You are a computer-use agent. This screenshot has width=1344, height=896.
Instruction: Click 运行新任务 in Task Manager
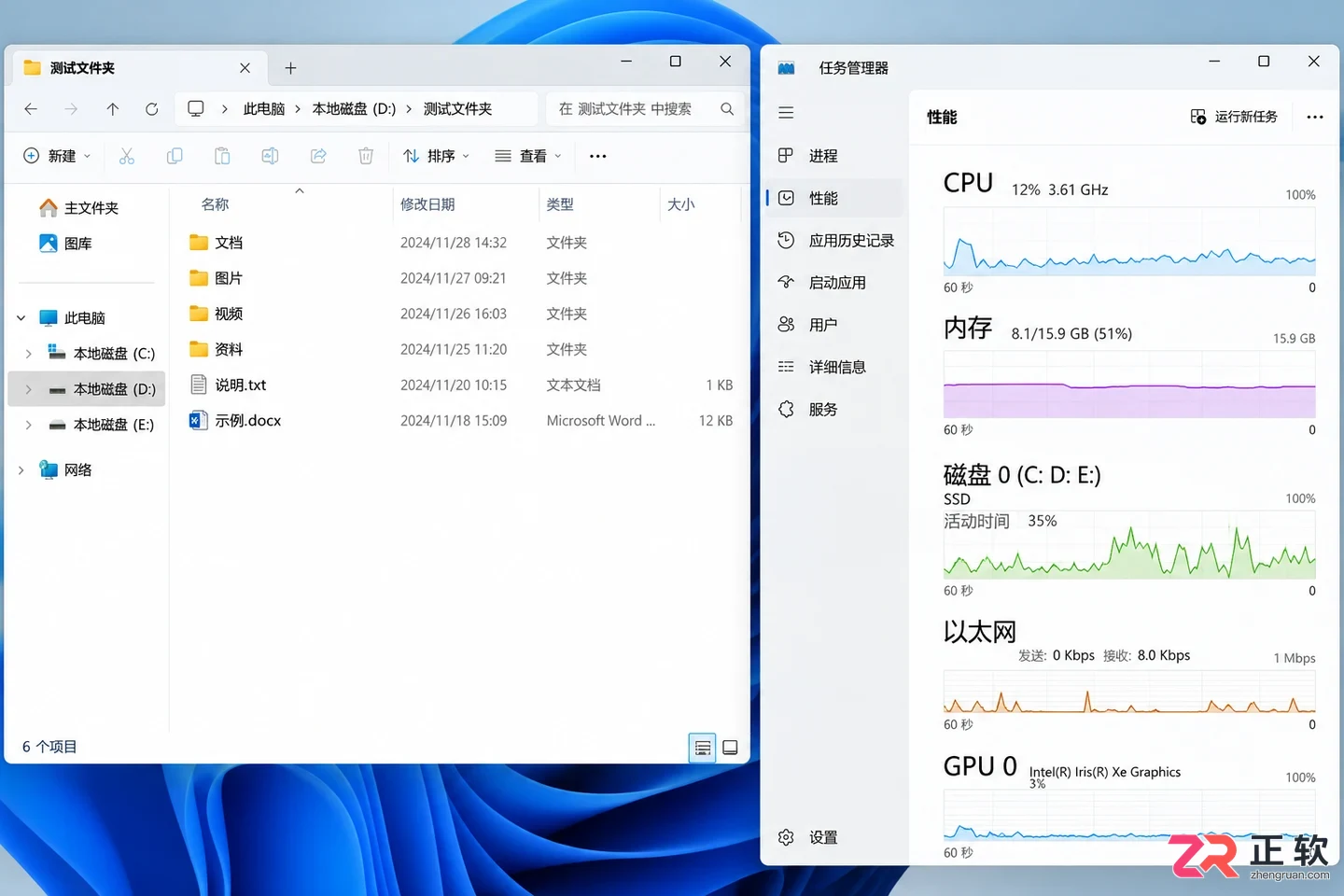point(1234,117)
